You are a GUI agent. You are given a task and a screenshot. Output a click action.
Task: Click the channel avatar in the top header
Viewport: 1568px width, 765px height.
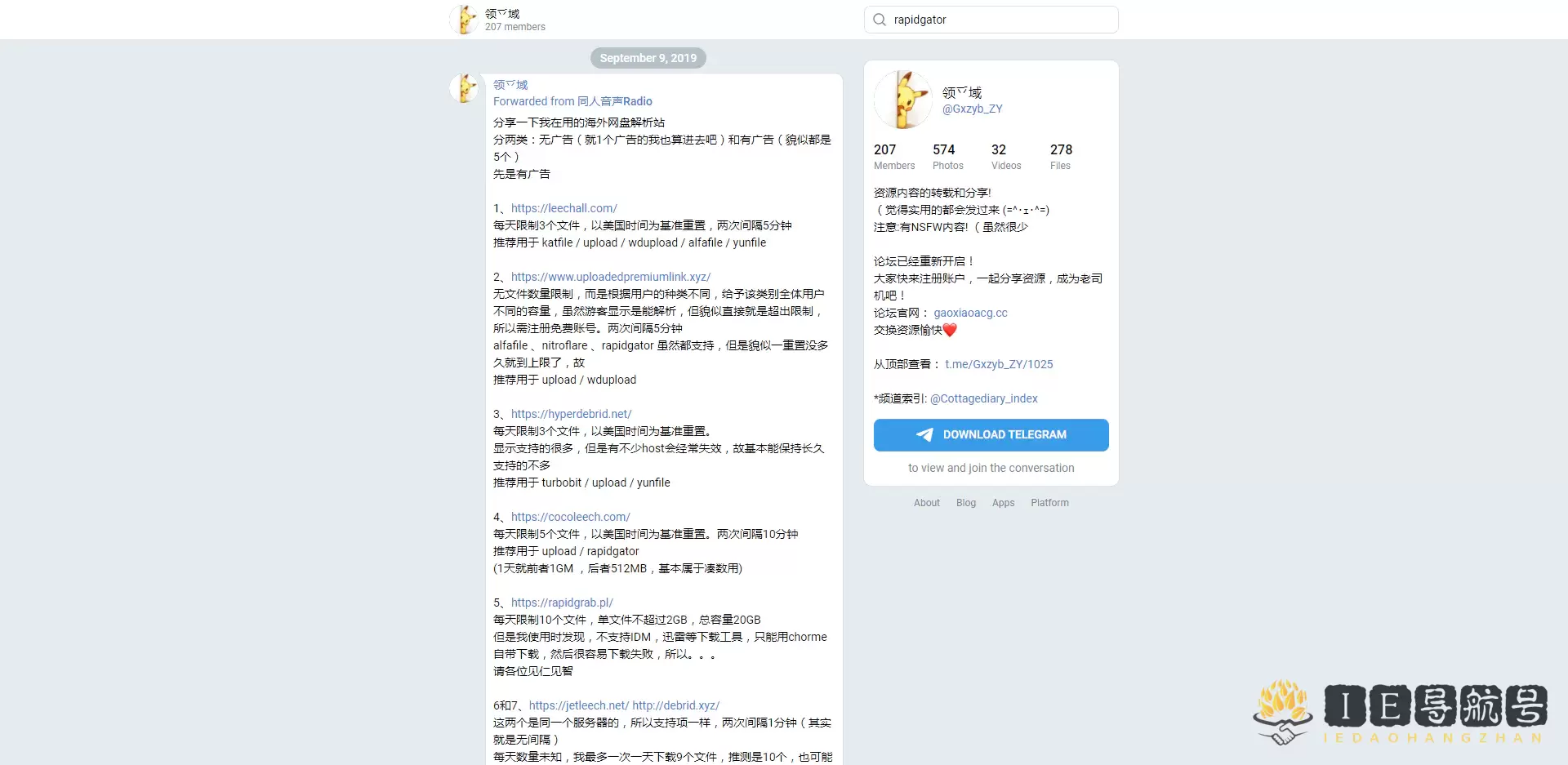point(464,19)
